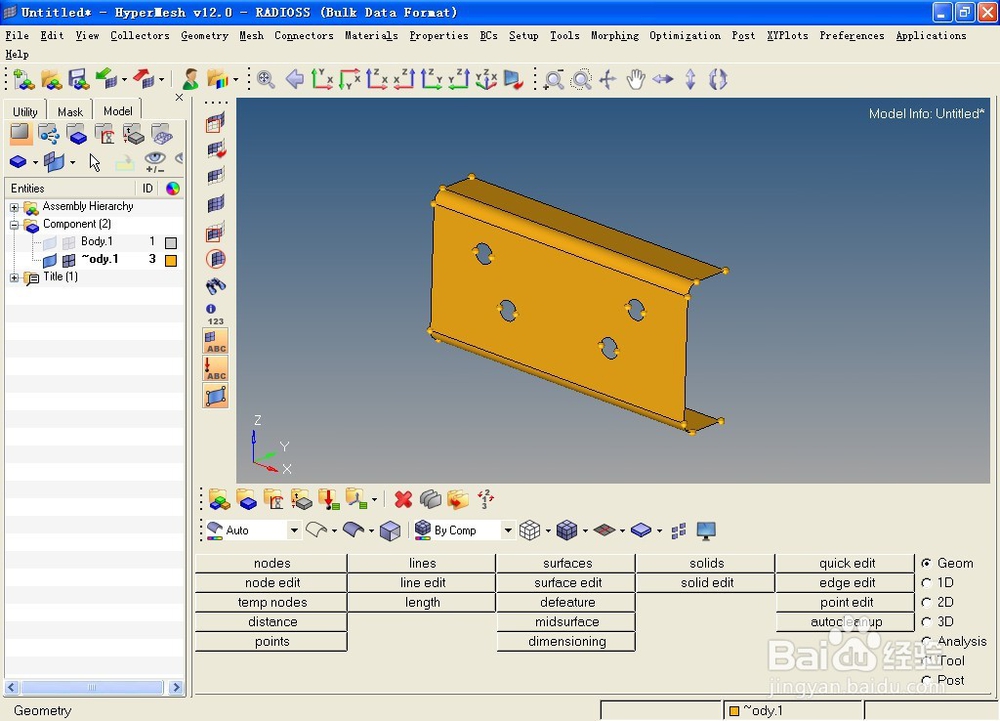Screen dimensions: 1000x721
Task: Click the isometric XYZ view icon
Action: click(486, 79)
